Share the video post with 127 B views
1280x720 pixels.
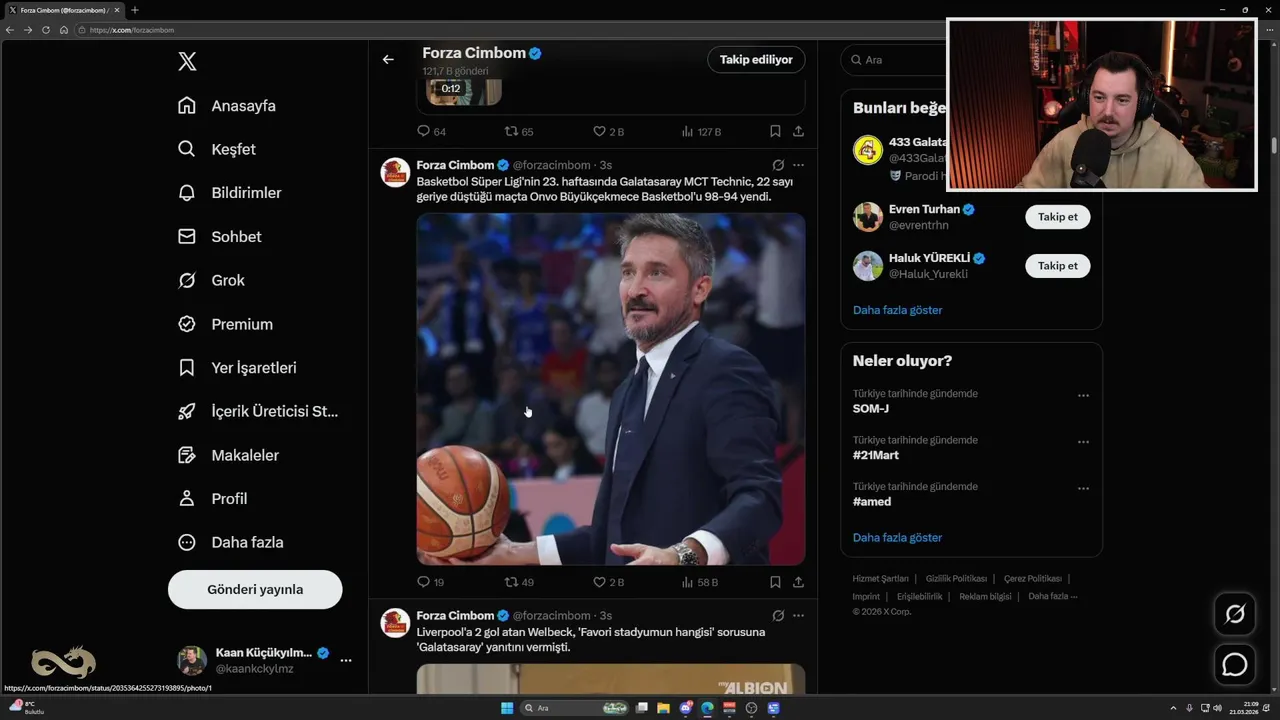click(798, 131)
